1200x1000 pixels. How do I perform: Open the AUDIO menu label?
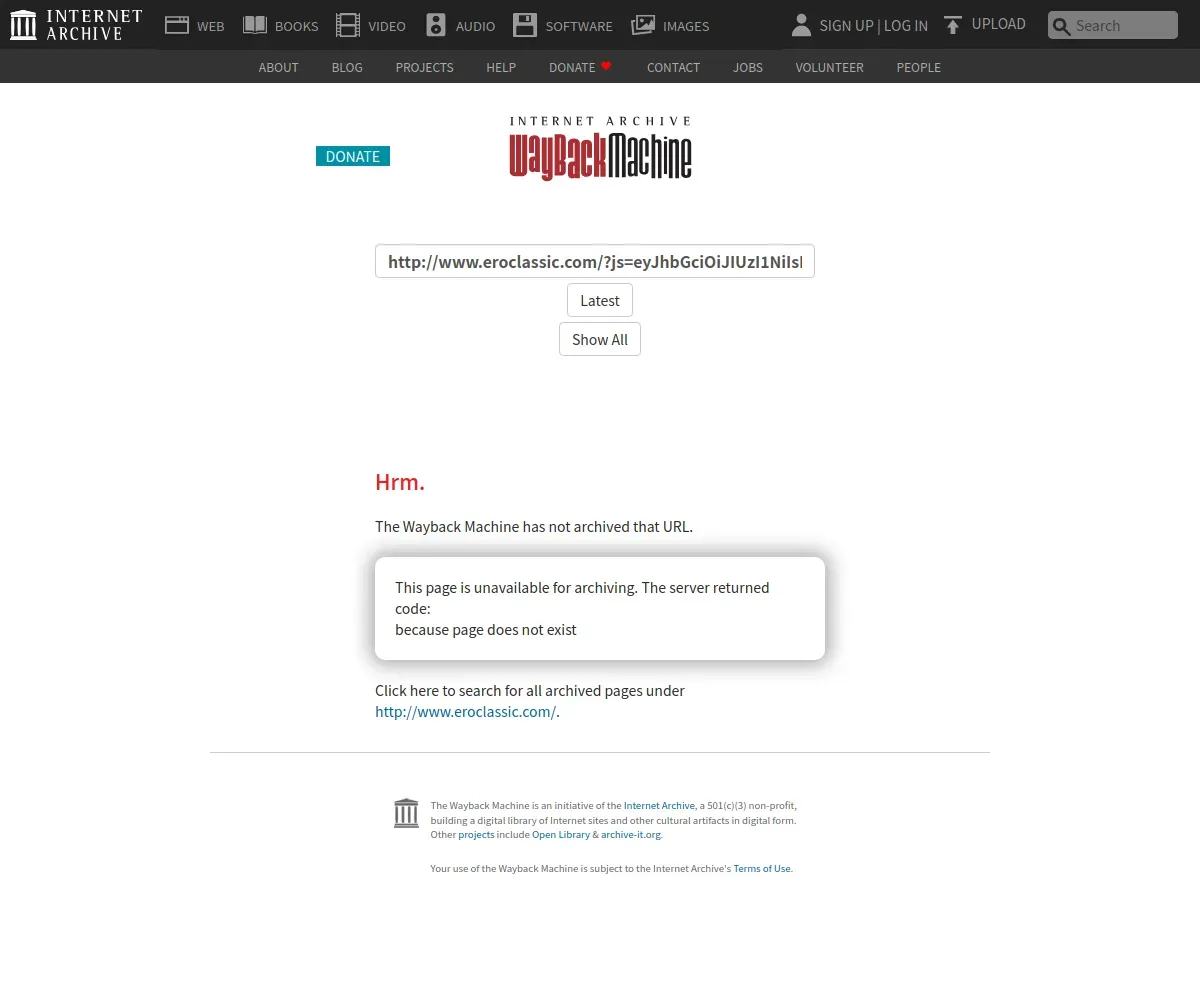pos(475,26)
